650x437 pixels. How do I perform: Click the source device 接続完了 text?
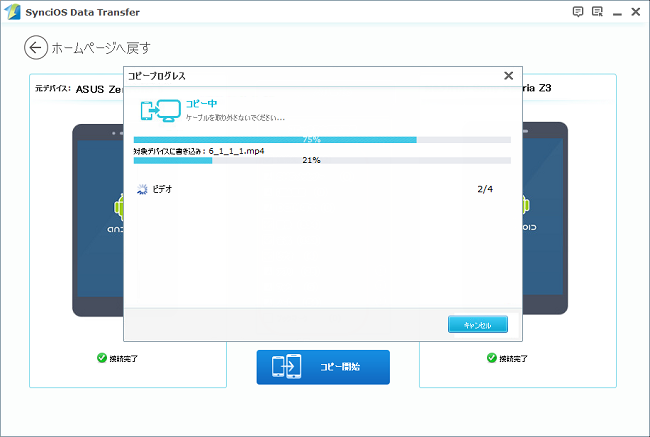124,359
